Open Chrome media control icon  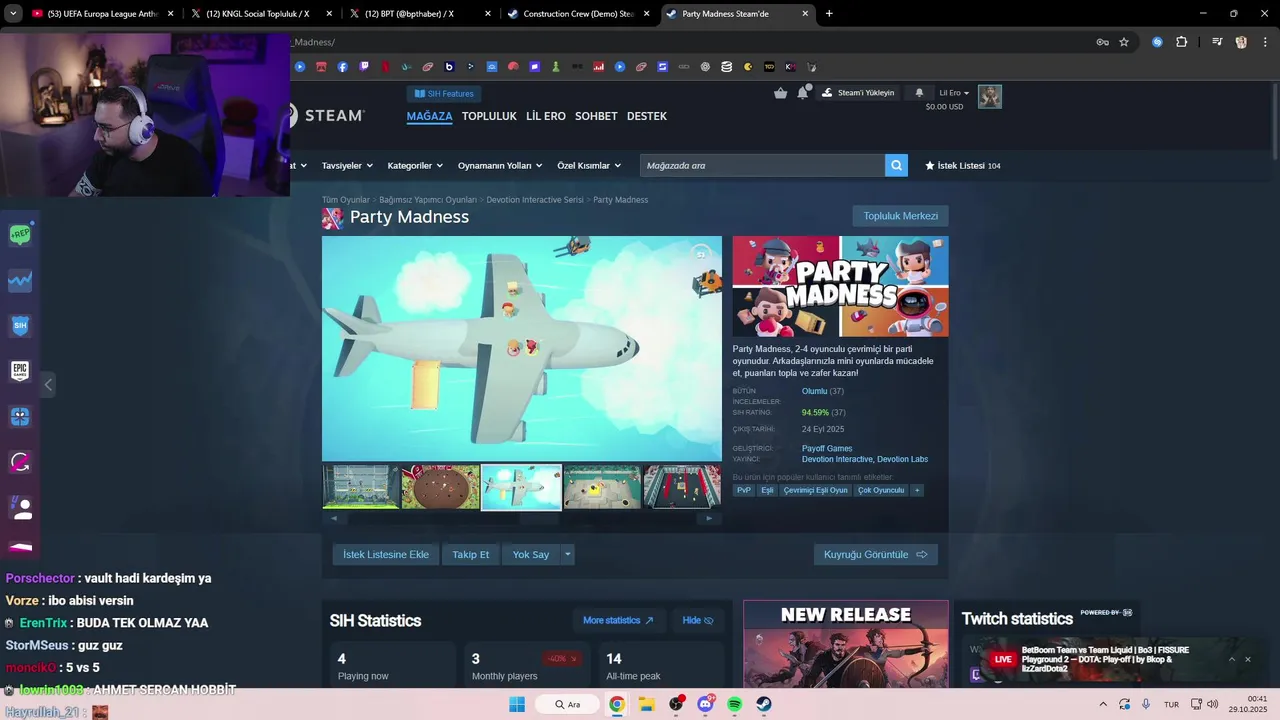point(1217,42)
